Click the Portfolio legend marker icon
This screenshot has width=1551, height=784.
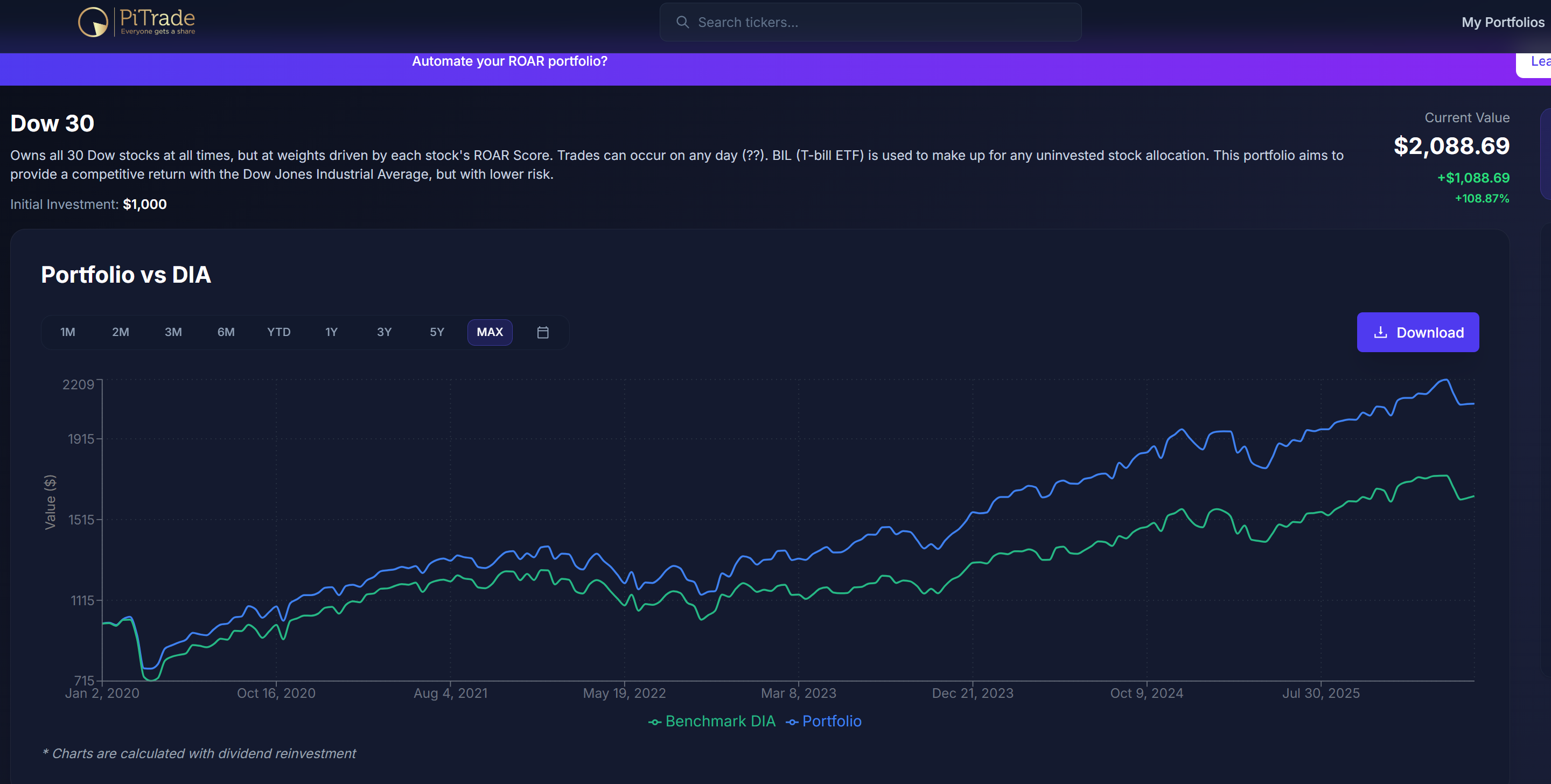point(792,722)
